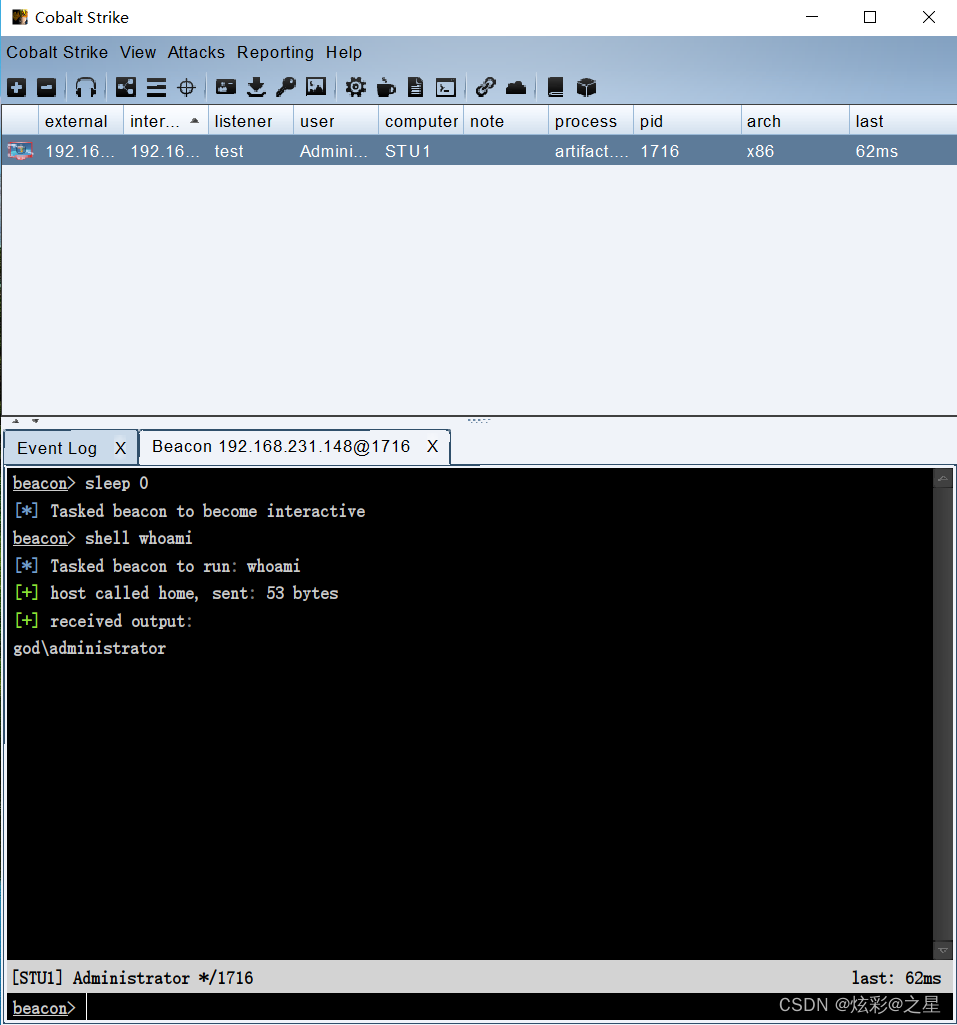Click the document MS Office macro icon

pyautogui.click(x=415, y=87)
